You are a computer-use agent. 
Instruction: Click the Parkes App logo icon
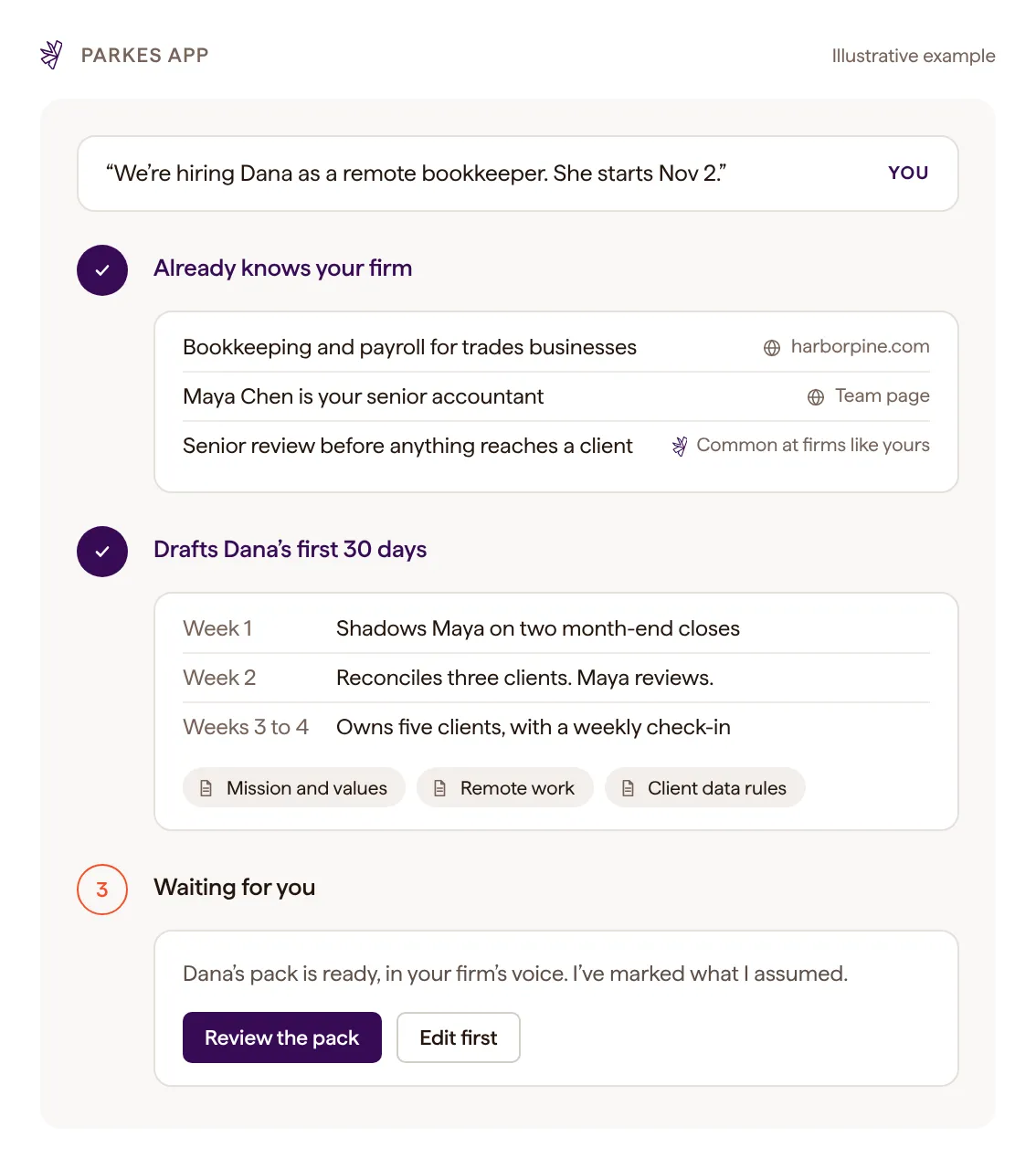tap(51, 55)
